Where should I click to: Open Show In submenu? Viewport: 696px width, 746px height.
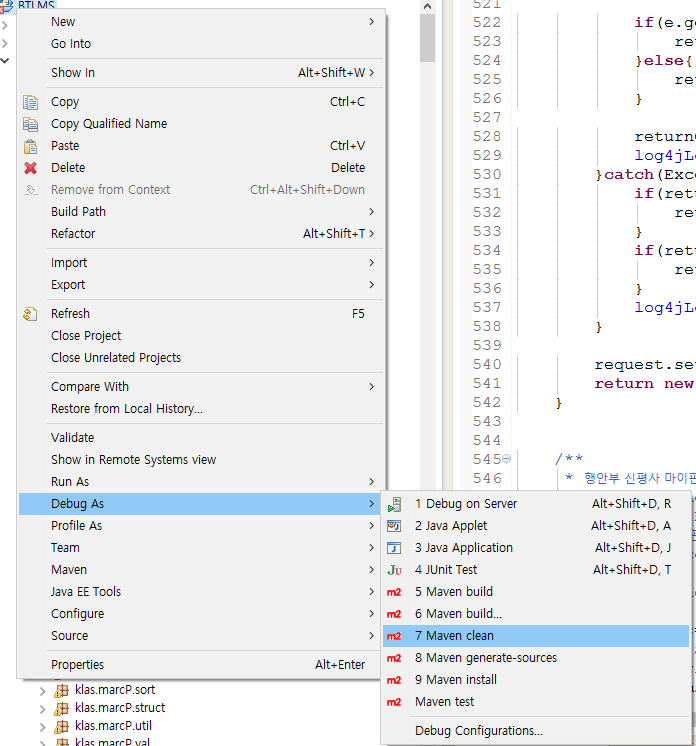click(201, 73)
